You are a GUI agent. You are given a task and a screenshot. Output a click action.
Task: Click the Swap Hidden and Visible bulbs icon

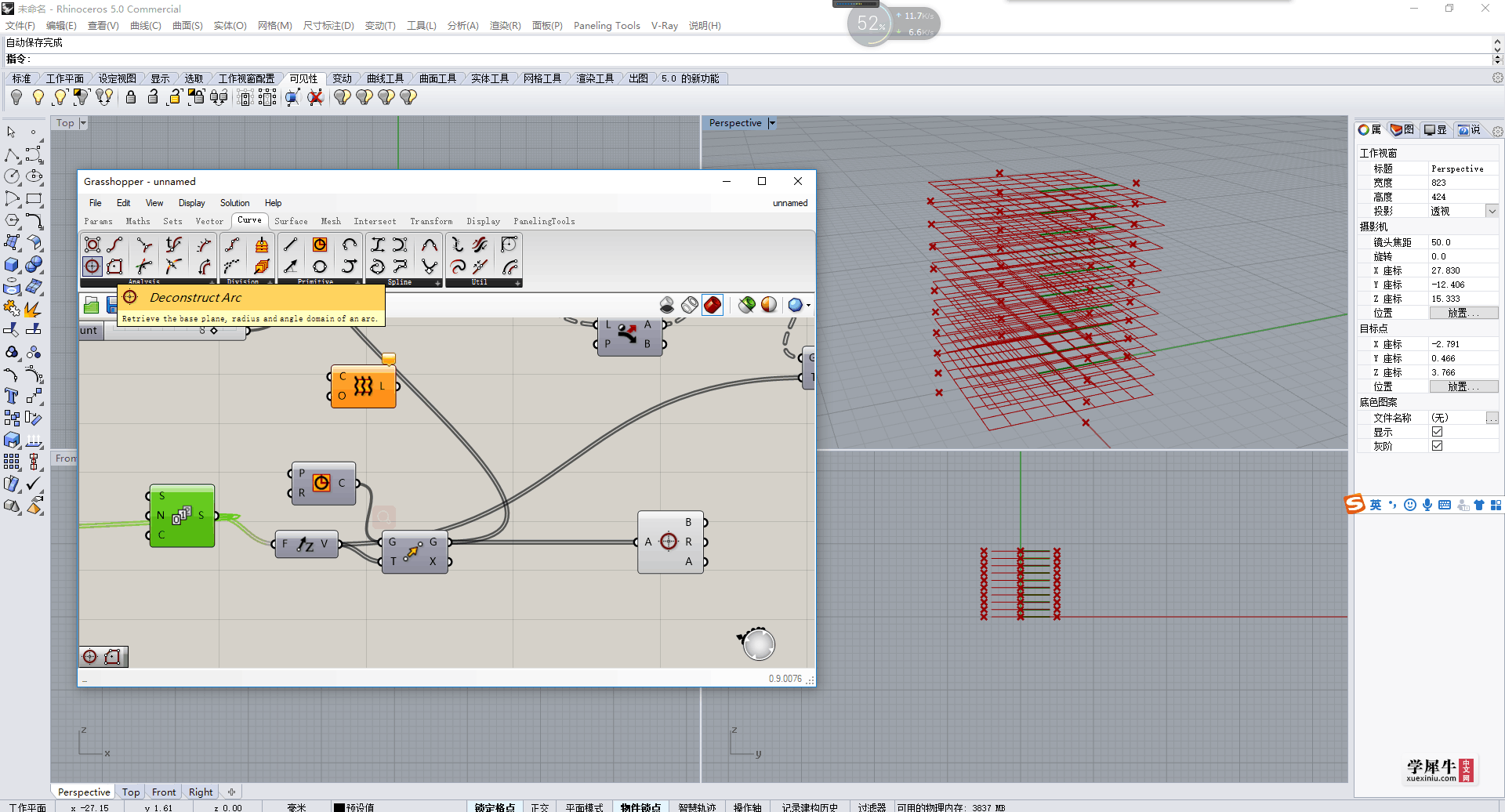click(104, 97)
